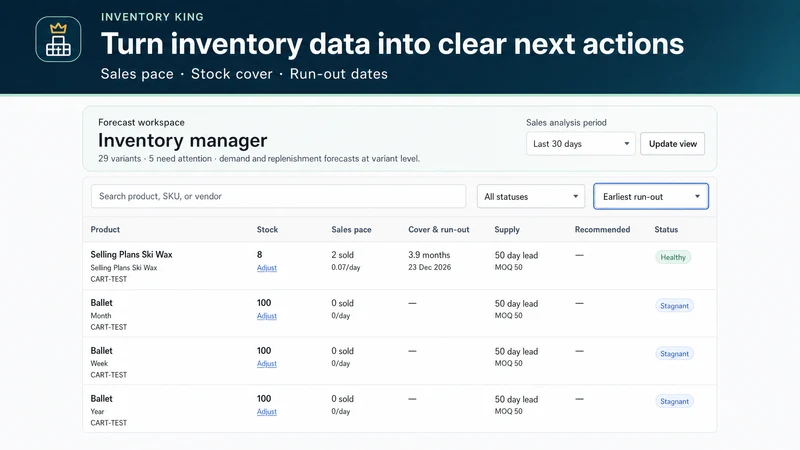Screen dimensions: 800x450
Task: Click the Recommended column header
Action: pyautogui.click(x=603, y=230)
